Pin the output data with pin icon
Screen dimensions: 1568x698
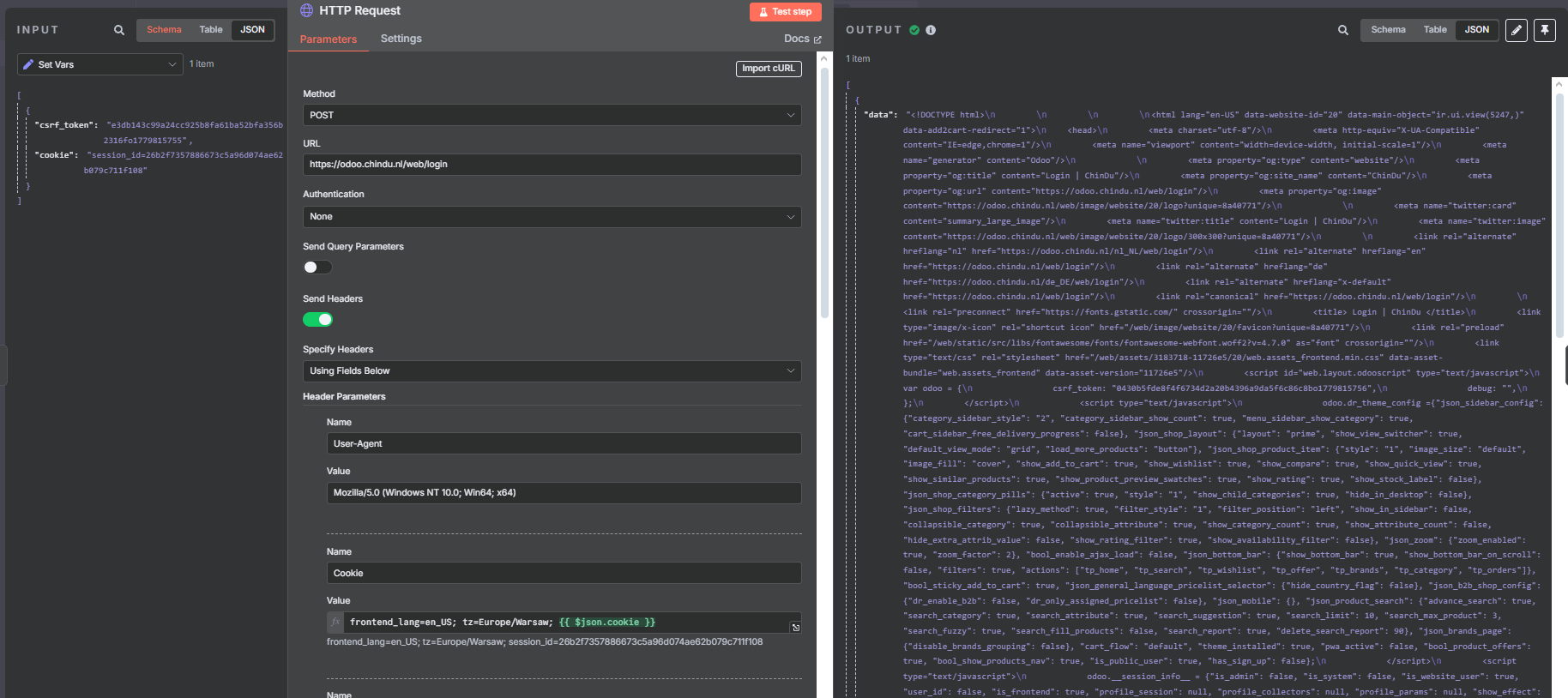[x=1545, y=30]
